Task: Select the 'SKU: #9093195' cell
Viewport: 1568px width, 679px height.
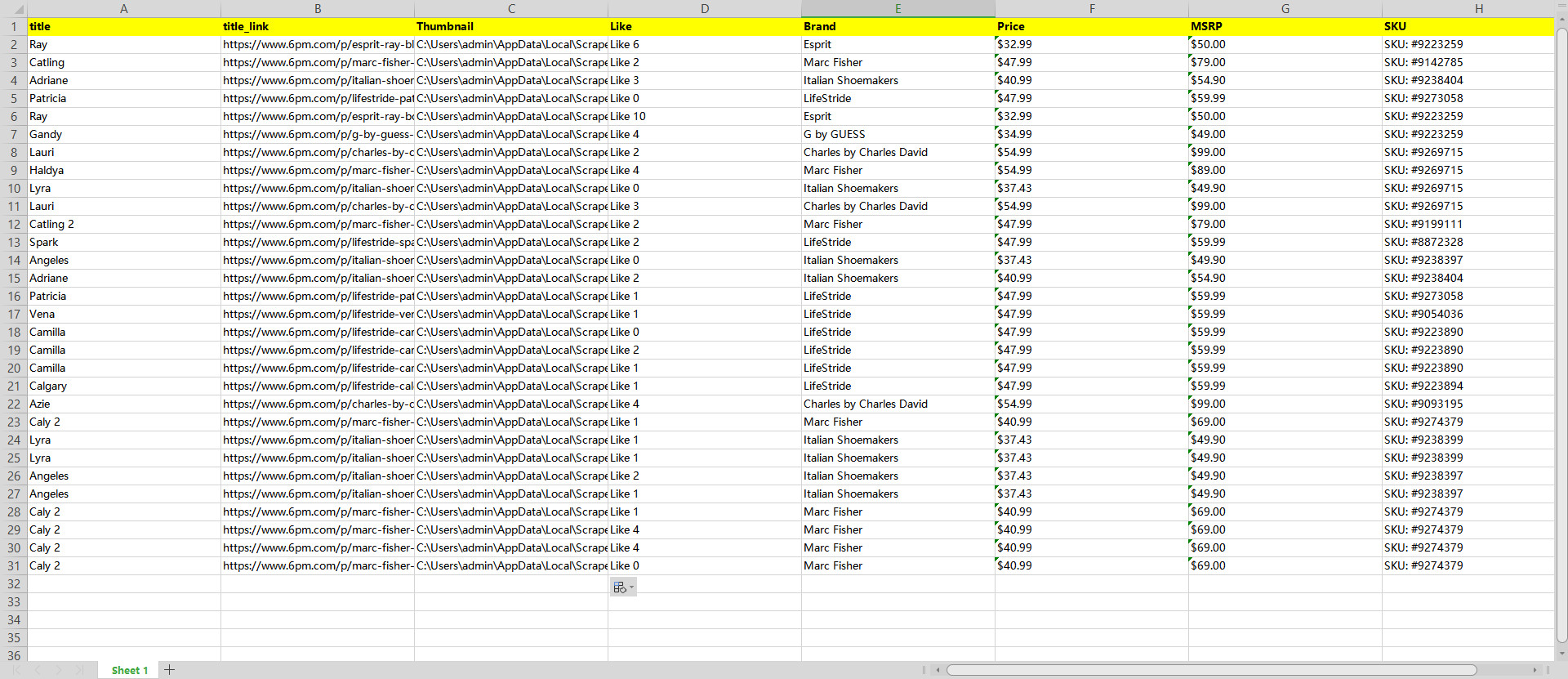Action: [1468, 404]
